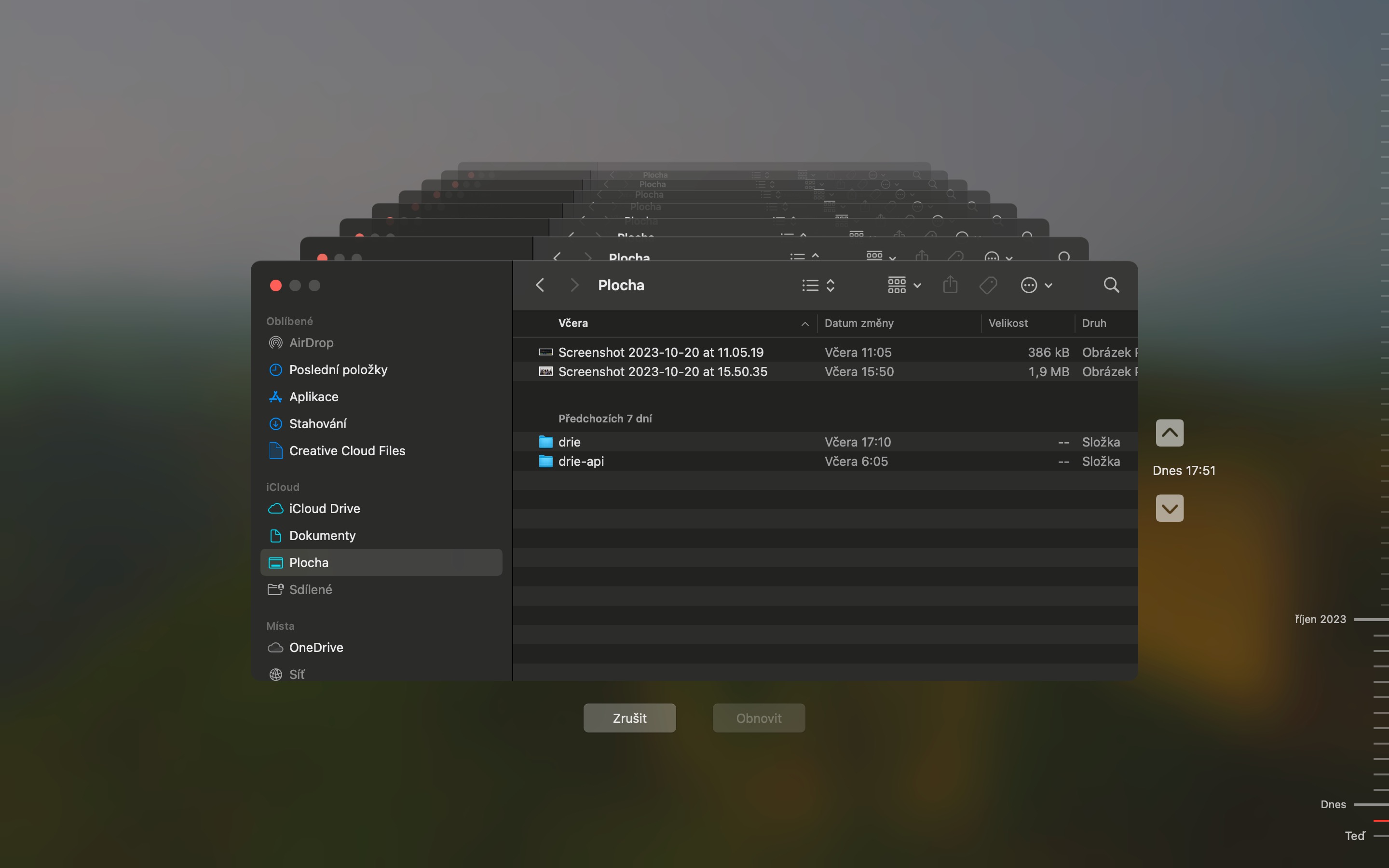1389x868 pixels.
Task: Open Creative Cloud Files in sidebar
Action: pos(347,451)
